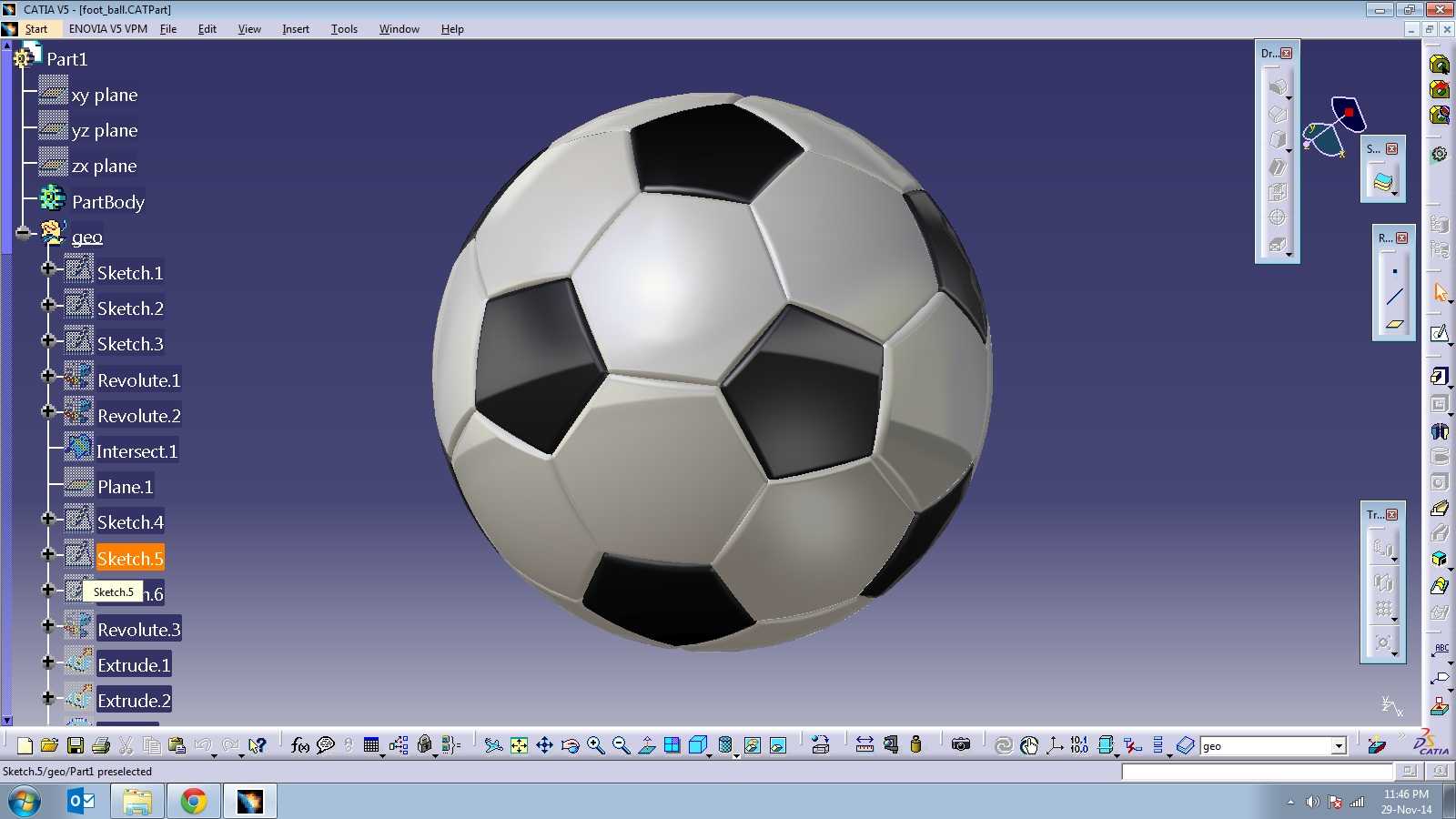This screenshot has width=1456, height=819.
Task: Expand the Revolute.1 tree node
Action: coord(48,375)
